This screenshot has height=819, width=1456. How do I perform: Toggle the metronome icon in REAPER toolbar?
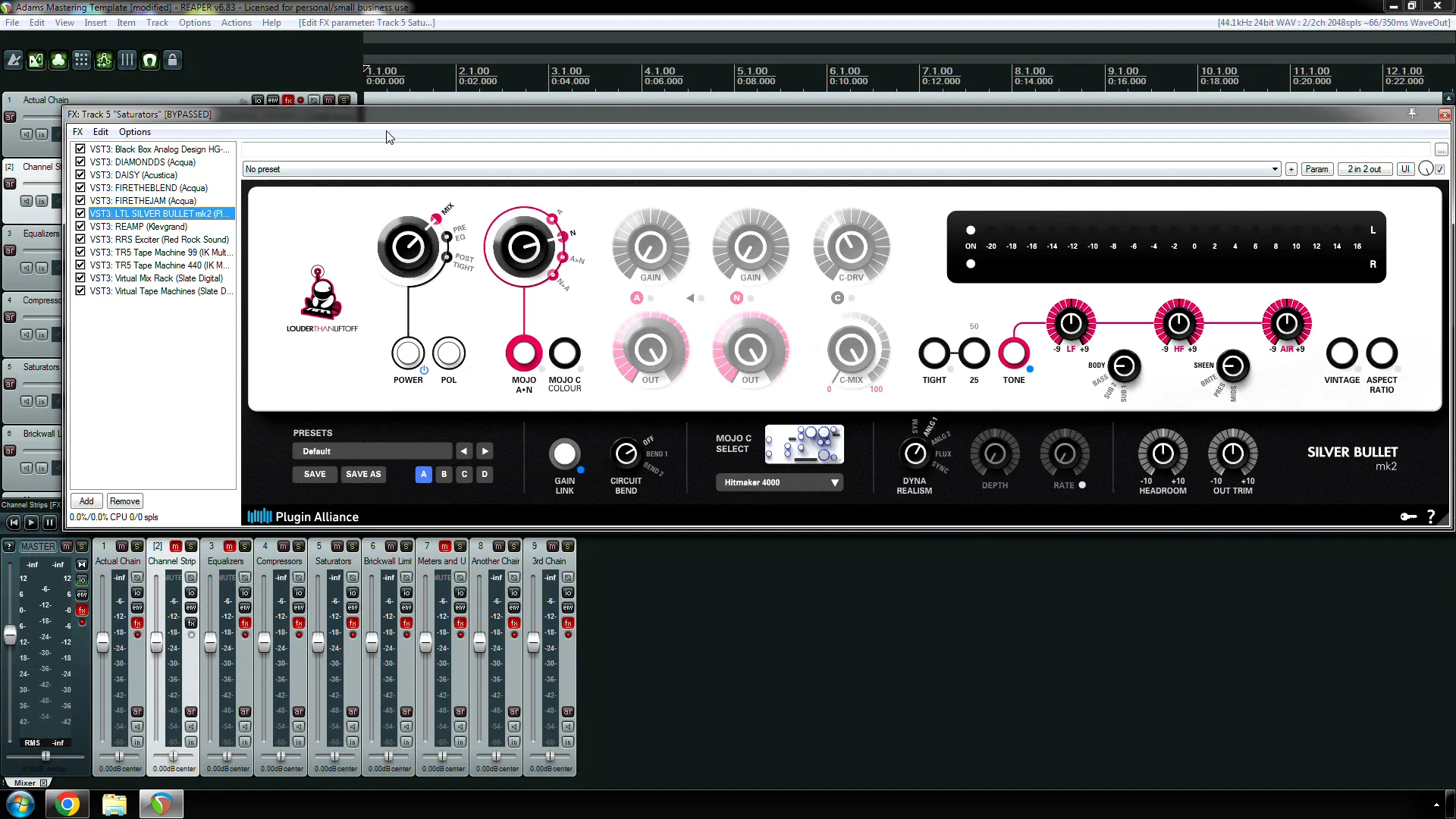click(x=14, y=60)
